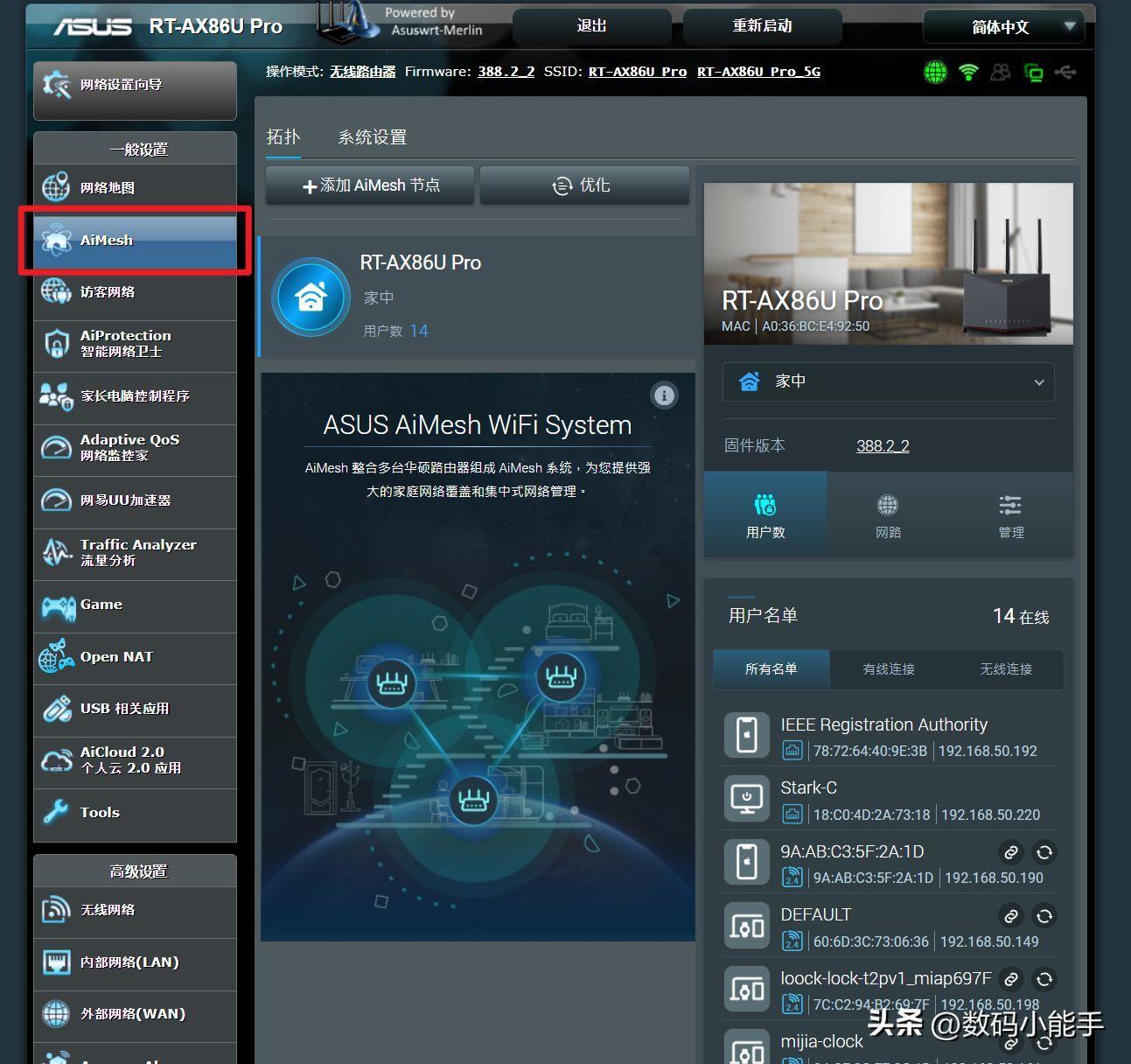Click link icon for 9A:AB:C3:5F:2A:1D client
Image resolution: width=1131 pixels, height=1064 pixels.
(1011, 852)
